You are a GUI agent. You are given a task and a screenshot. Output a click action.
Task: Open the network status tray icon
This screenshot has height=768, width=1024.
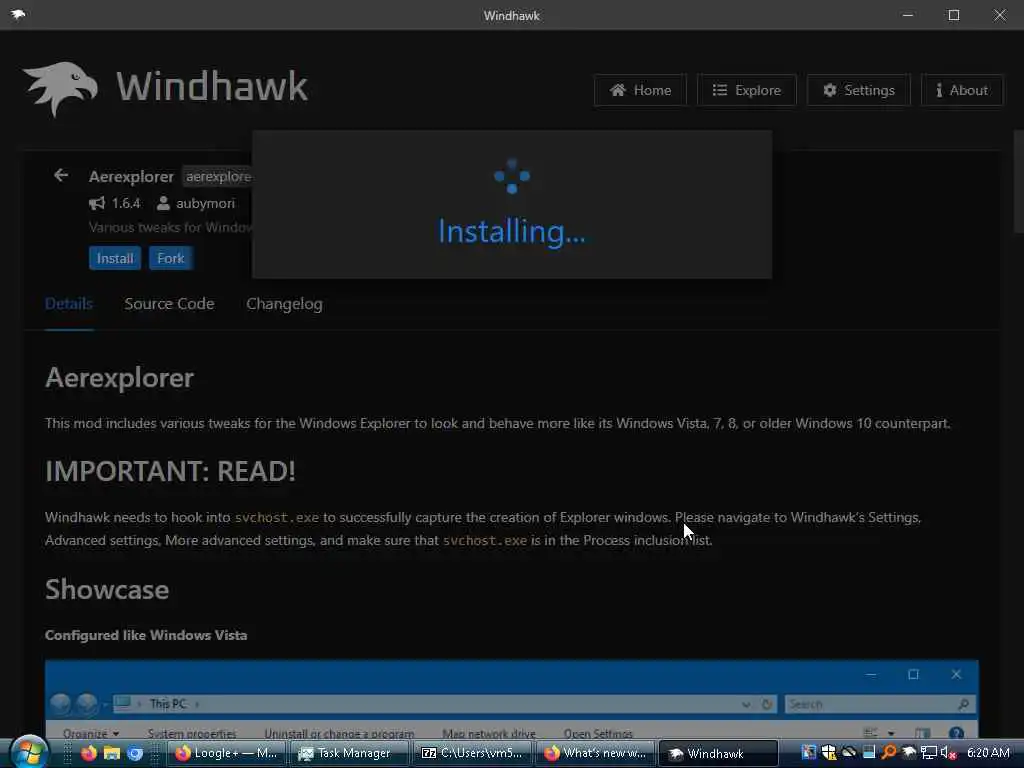click(x=928, y=752)
